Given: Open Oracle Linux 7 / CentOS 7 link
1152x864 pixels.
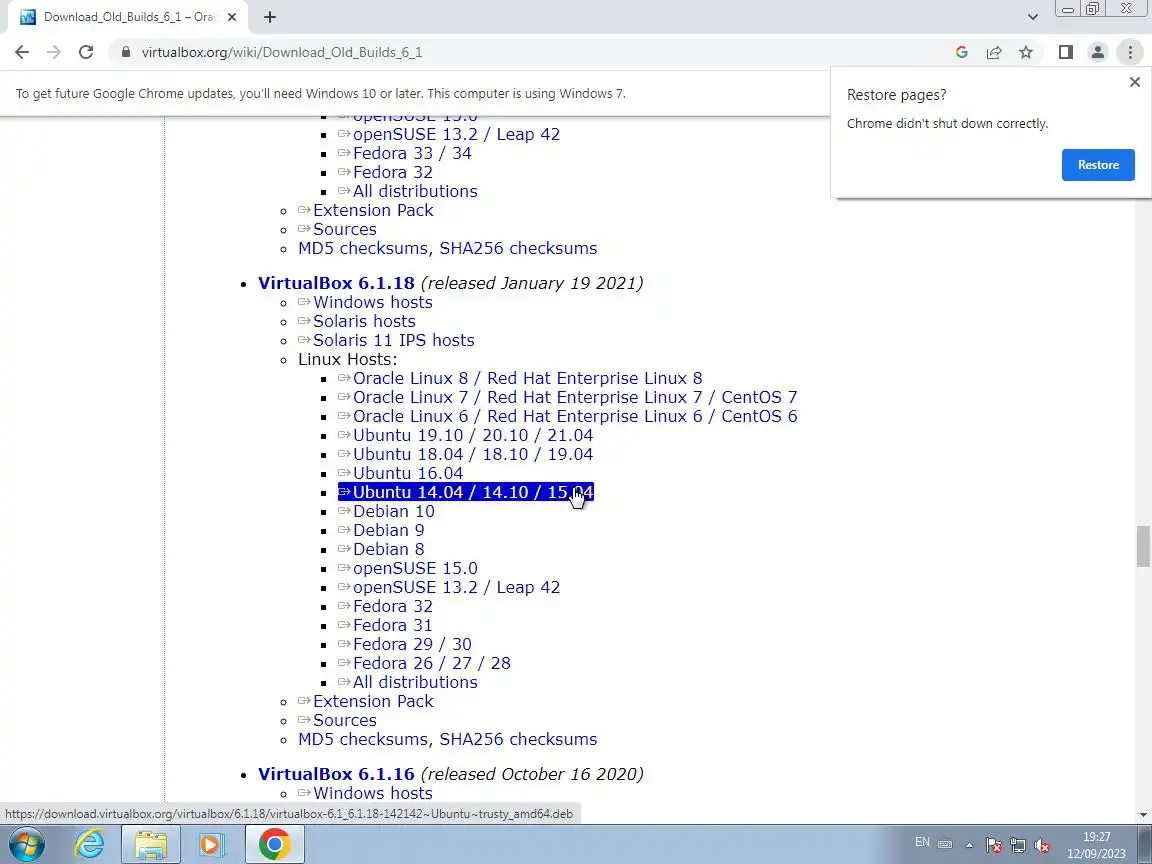Looking at the screenshot, I should [575, 397].
